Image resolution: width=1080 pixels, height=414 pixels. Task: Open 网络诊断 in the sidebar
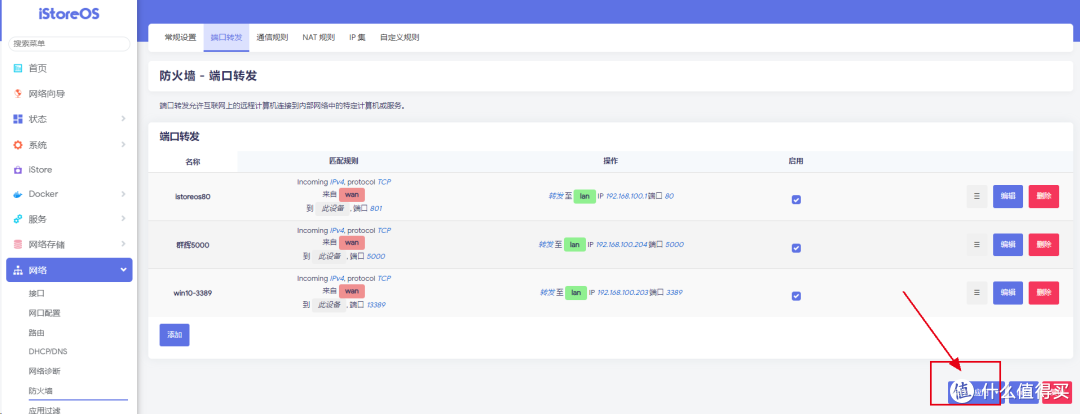pyautogui.click(x=44, y=371)
